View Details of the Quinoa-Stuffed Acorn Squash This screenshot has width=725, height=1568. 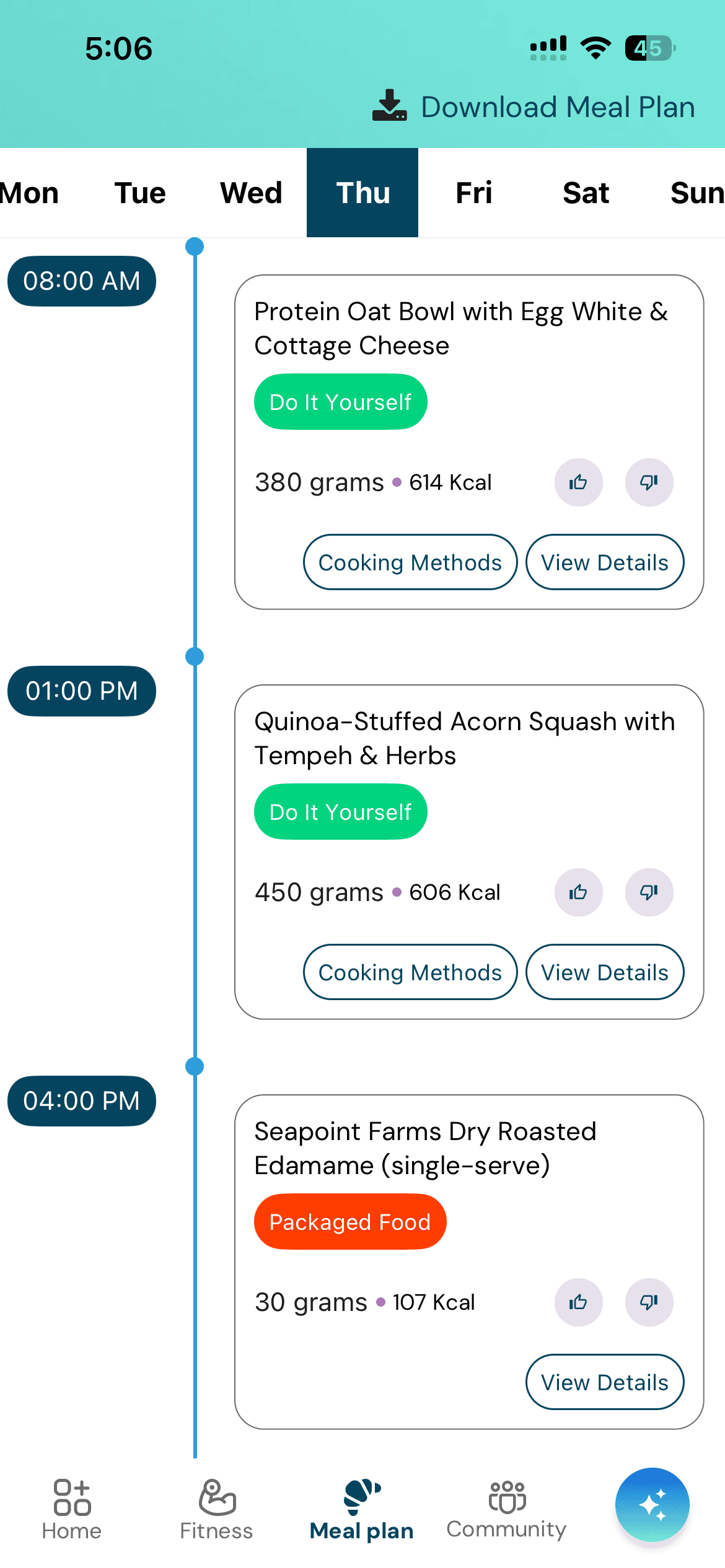(605, 972)
